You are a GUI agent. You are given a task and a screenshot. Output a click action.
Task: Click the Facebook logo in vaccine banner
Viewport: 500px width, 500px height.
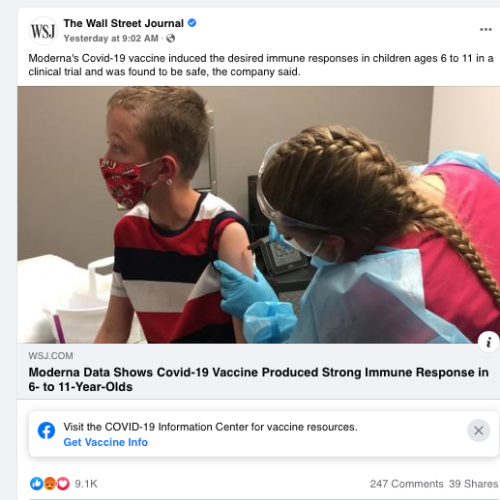pos(46,430)
